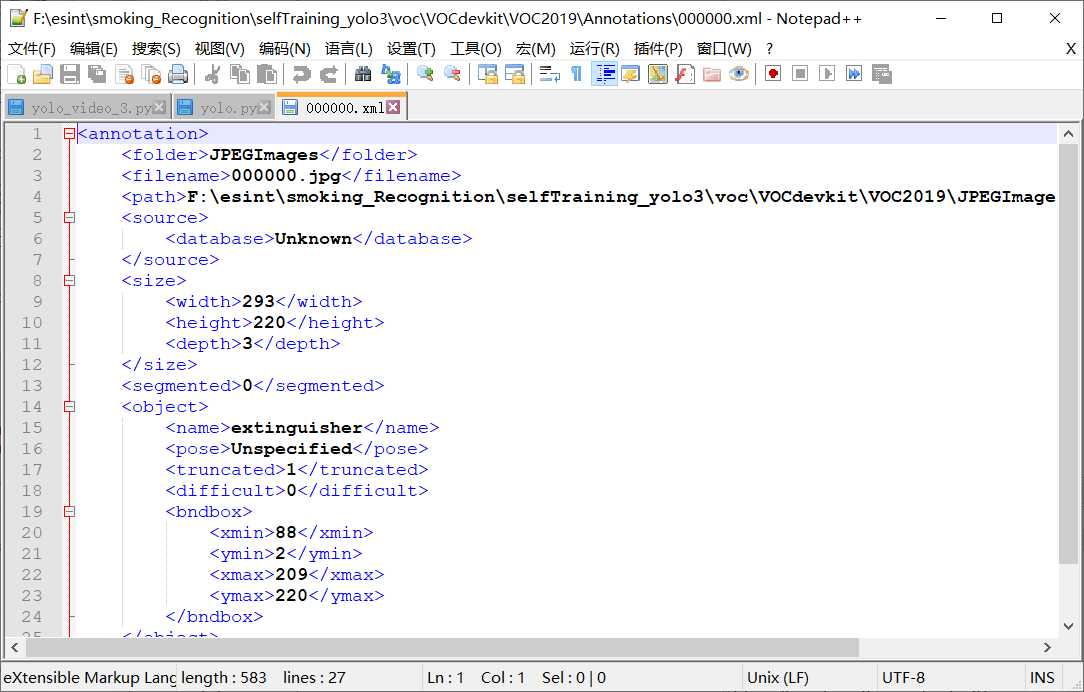Click the Unix (LF) status bar field

(807, 677)
